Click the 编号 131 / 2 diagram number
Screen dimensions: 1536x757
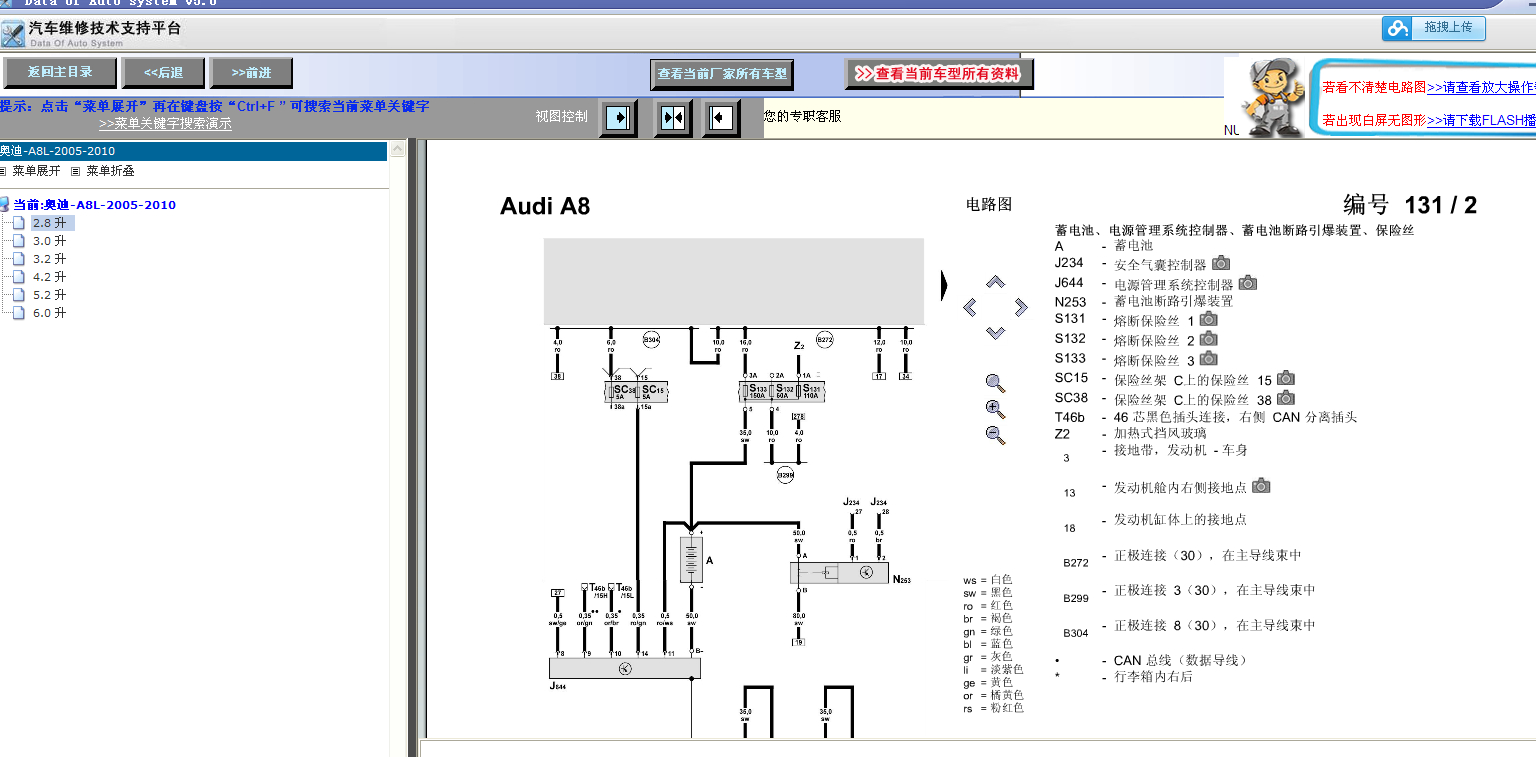1410,205
